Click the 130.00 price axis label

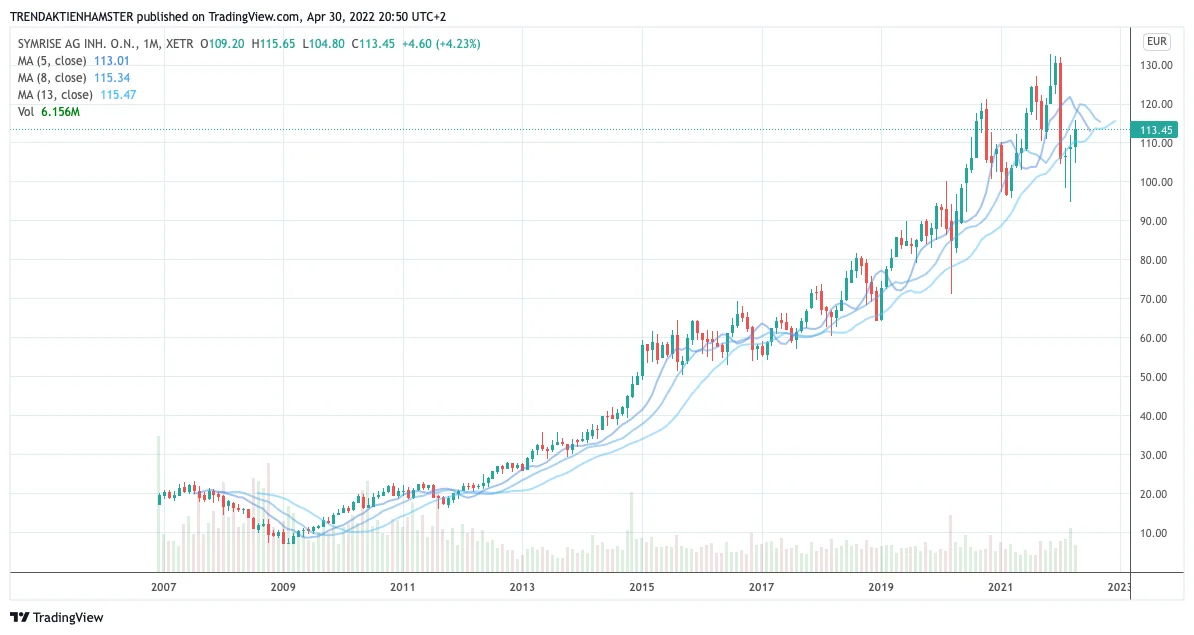tap(1156, 65)
